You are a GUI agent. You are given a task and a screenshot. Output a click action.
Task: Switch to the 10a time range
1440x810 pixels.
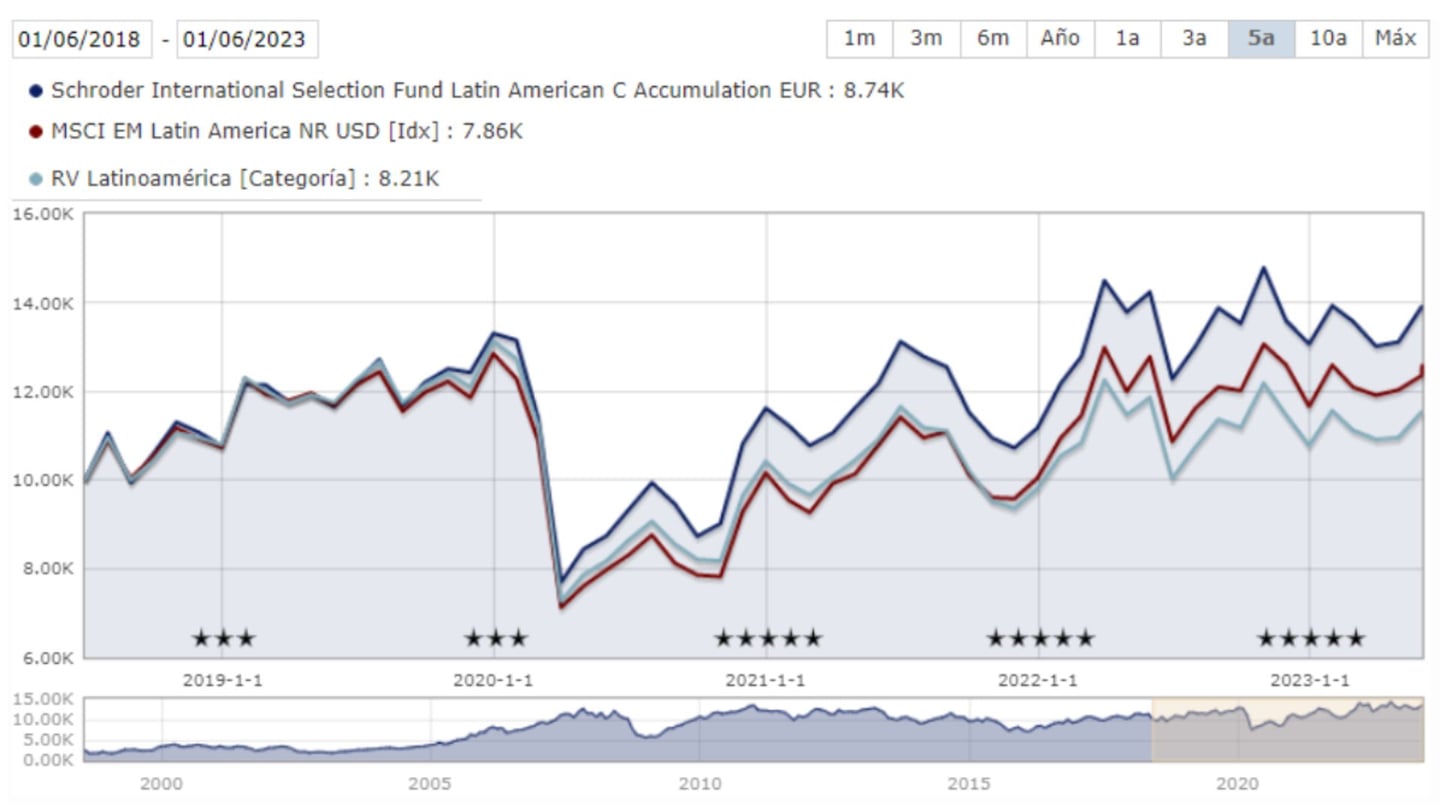click(x=1328, y=39)
